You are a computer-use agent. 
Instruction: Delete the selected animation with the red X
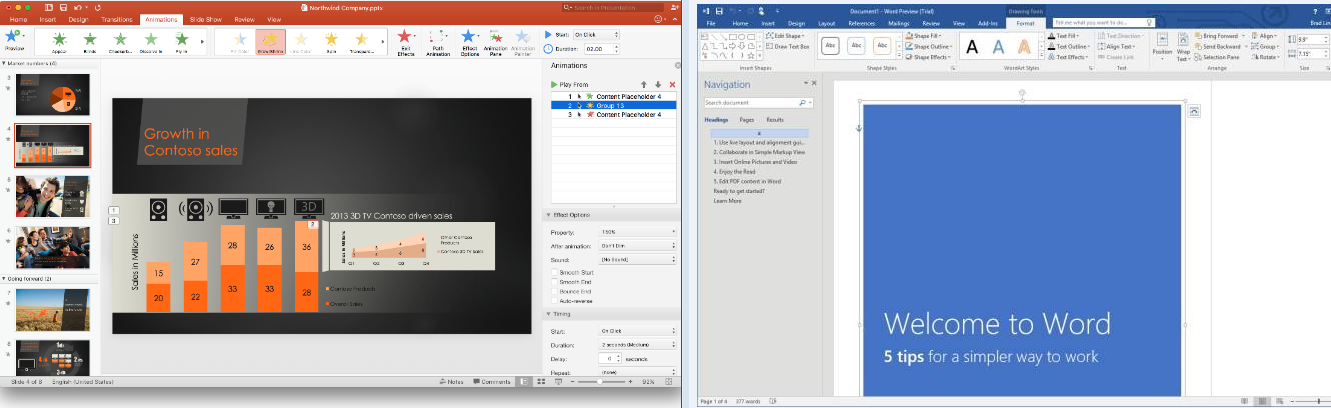point(672,85)
